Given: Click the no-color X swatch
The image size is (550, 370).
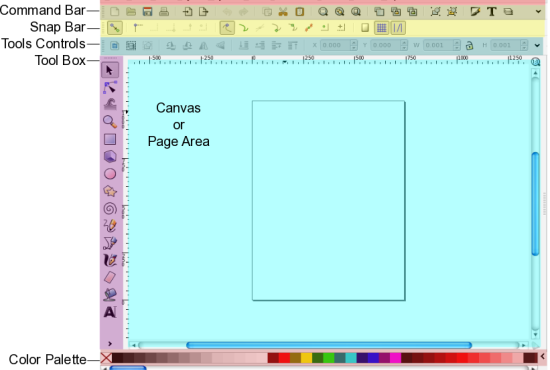Looking at the screenshot, I should coord(106,358).
